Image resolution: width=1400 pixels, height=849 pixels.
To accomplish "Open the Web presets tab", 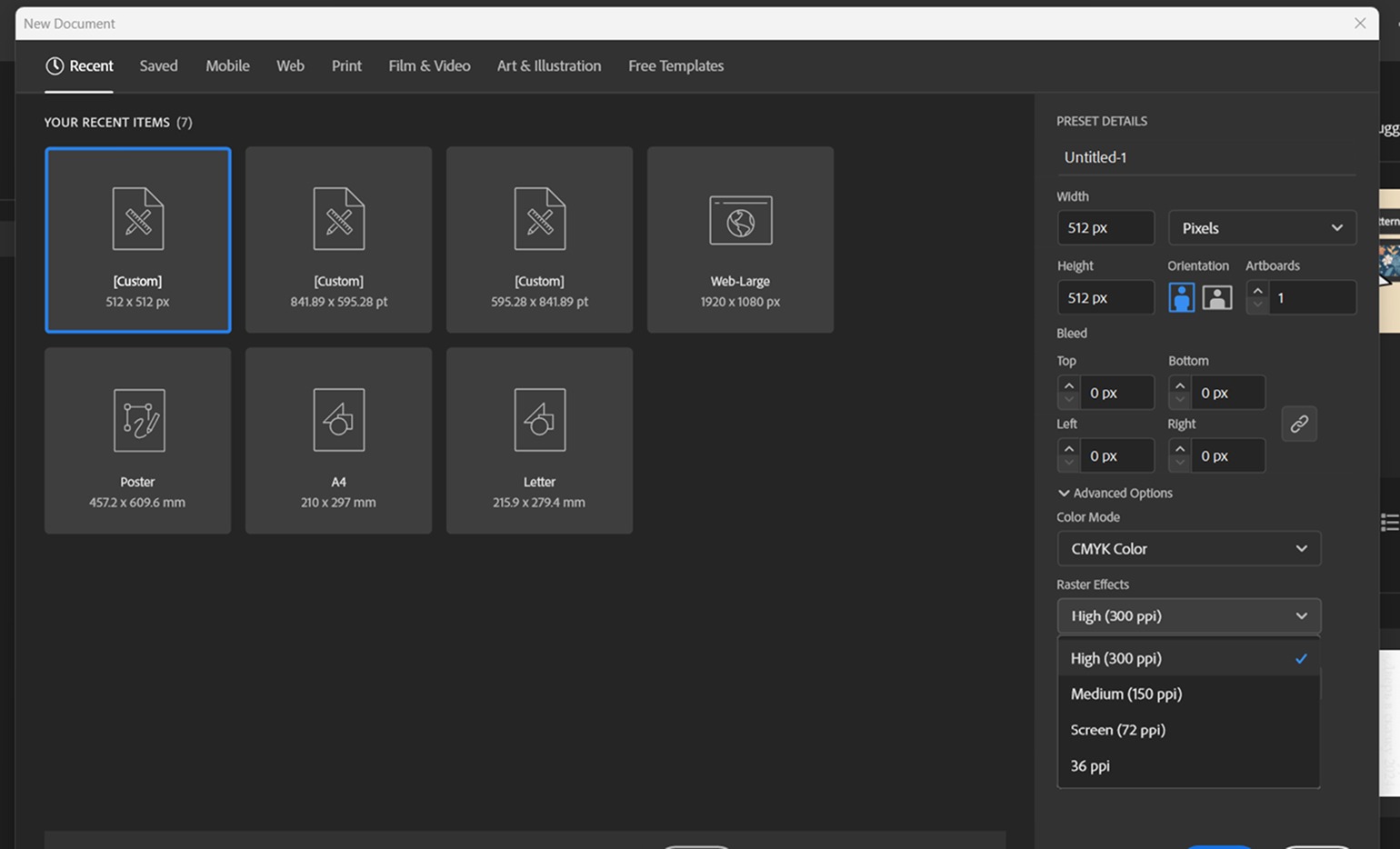I will click(x=290, y=65).
